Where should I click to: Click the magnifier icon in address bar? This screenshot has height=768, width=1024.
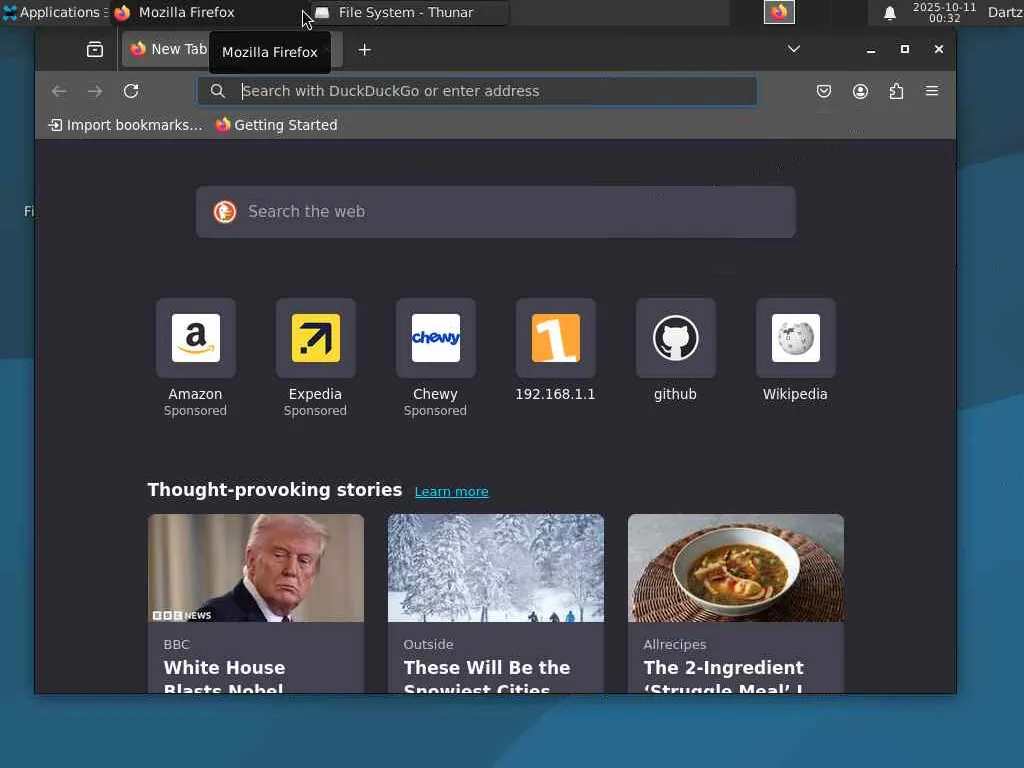coord(217,91)
